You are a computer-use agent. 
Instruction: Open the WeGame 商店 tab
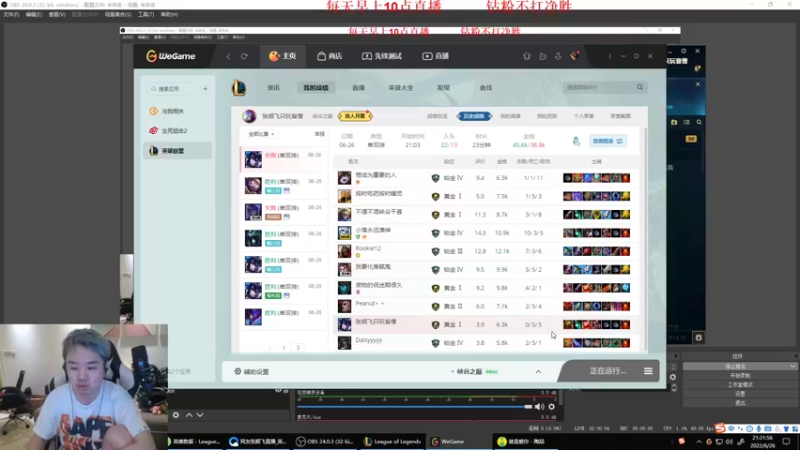[x=330, y=56]
